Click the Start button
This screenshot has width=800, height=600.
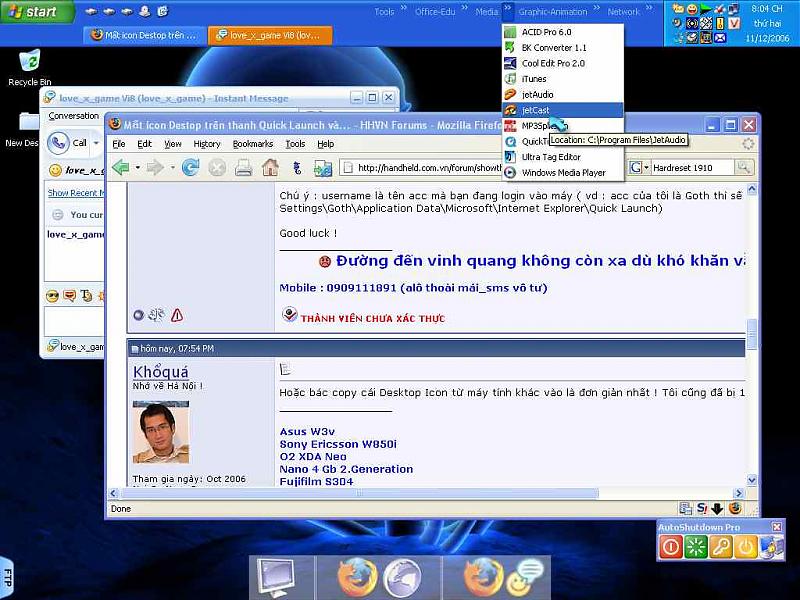pyautogui.click(x=36, y=12)
